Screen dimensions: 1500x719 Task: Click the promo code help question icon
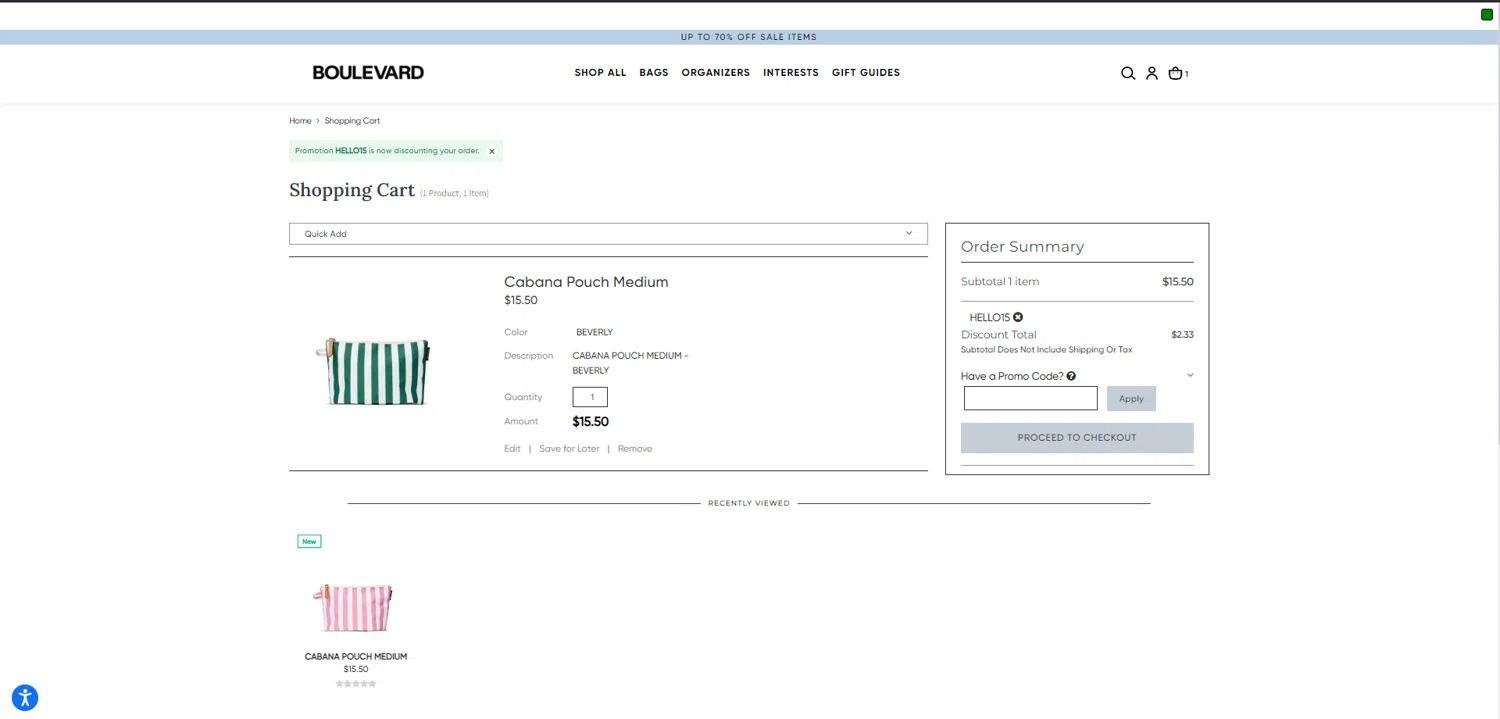[1071, 376]
